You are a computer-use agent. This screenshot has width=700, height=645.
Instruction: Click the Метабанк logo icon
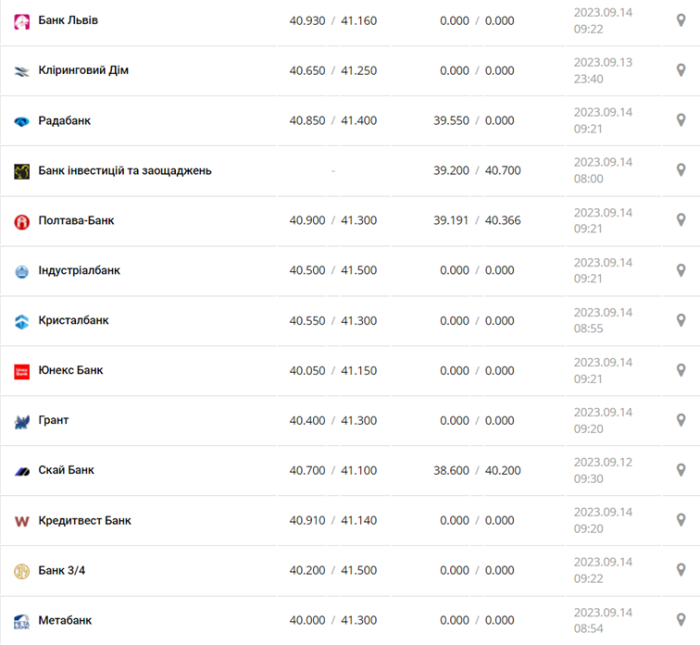pos(22,621)
